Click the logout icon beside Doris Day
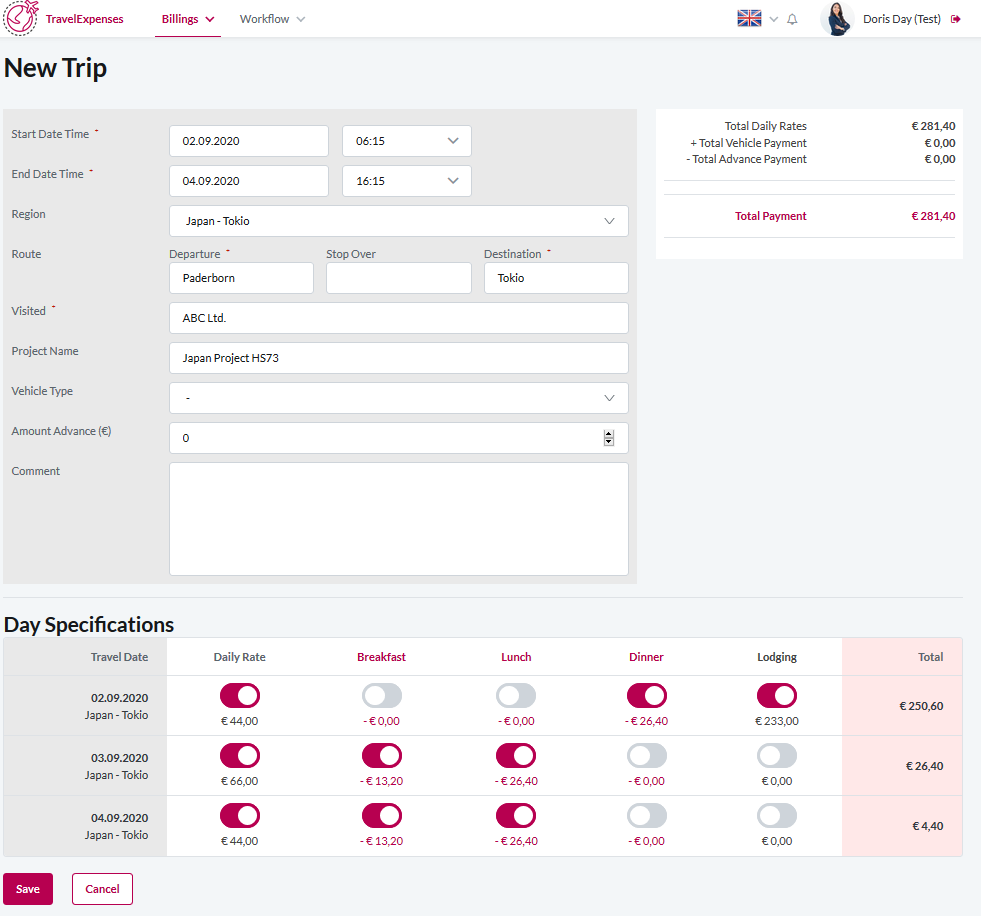 [x=956, y=19]
